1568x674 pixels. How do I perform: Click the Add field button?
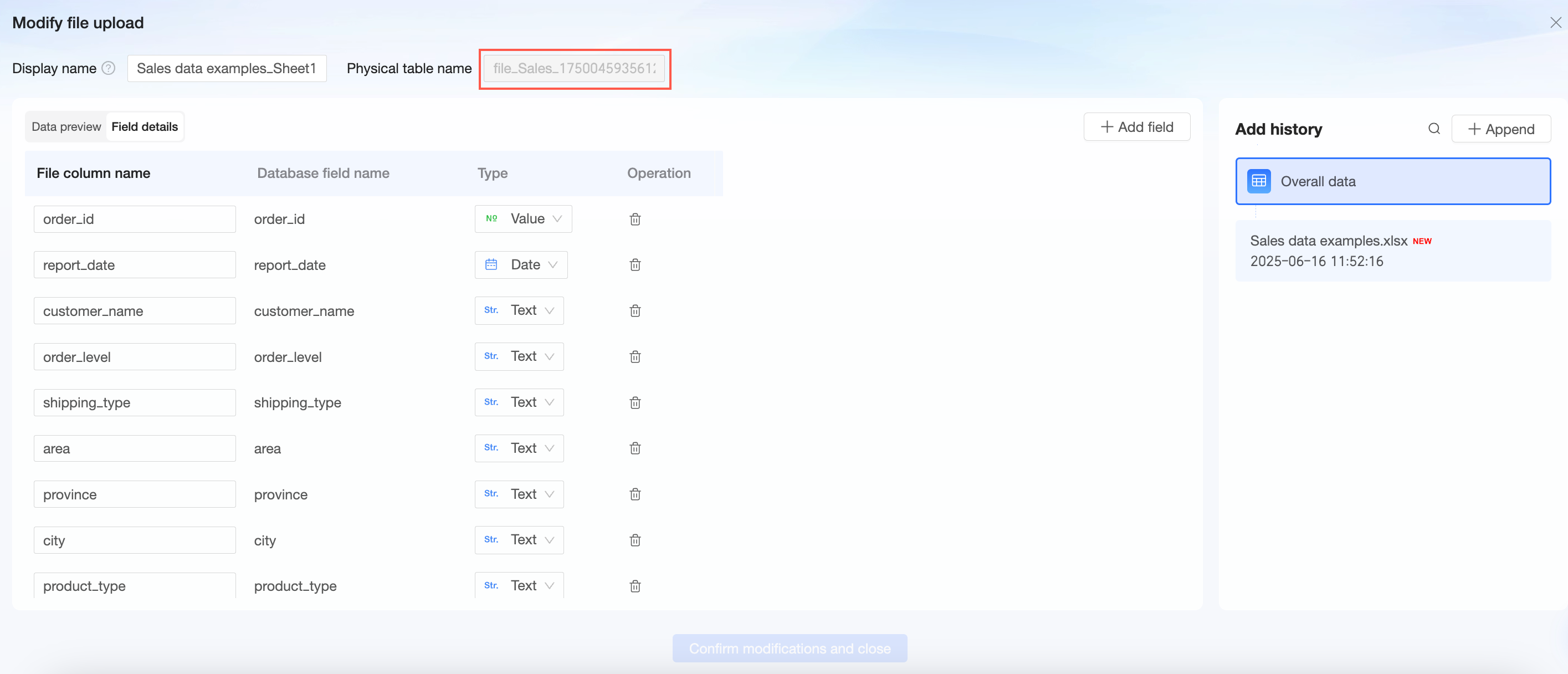pos(1136,126)
